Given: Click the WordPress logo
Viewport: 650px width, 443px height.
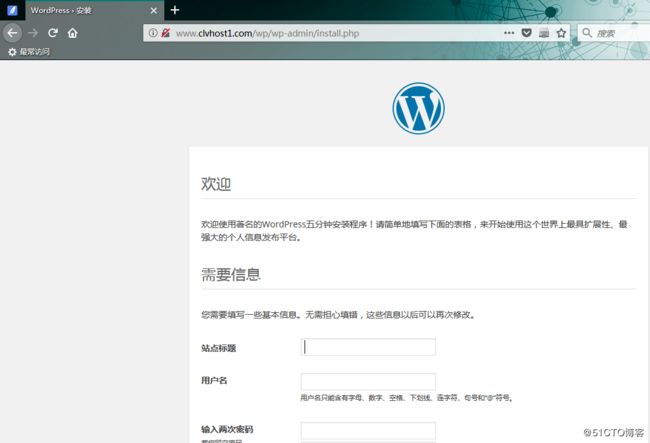Looking at the screenshot, I should click(x=418, y=108).
